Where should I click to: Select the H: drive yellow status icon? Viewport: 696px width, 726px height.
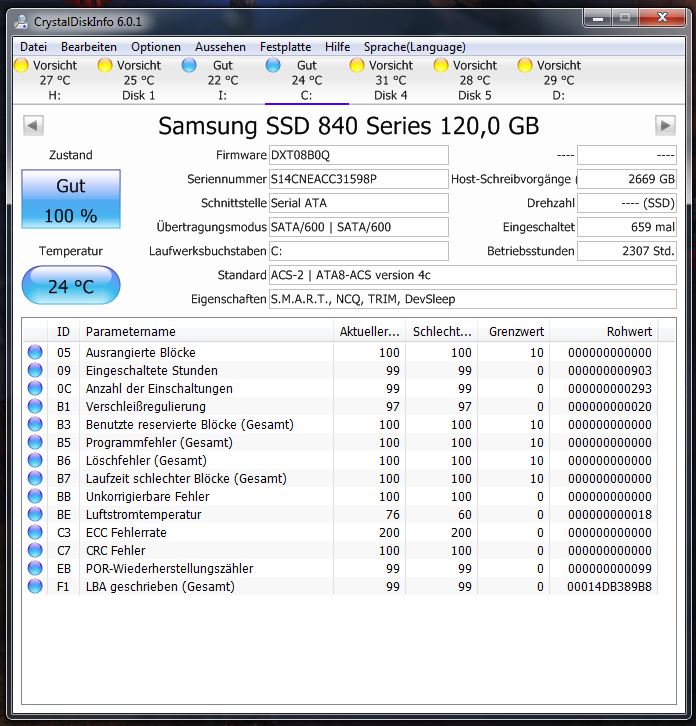click(x=21, y=65)
